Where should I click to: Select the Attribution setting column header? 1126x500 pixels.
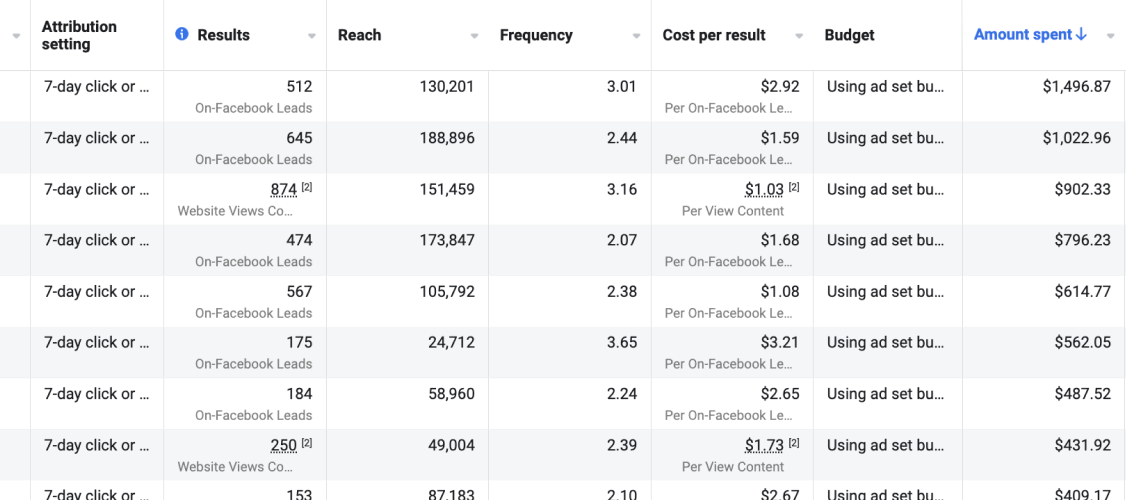(x=79, y=35)
